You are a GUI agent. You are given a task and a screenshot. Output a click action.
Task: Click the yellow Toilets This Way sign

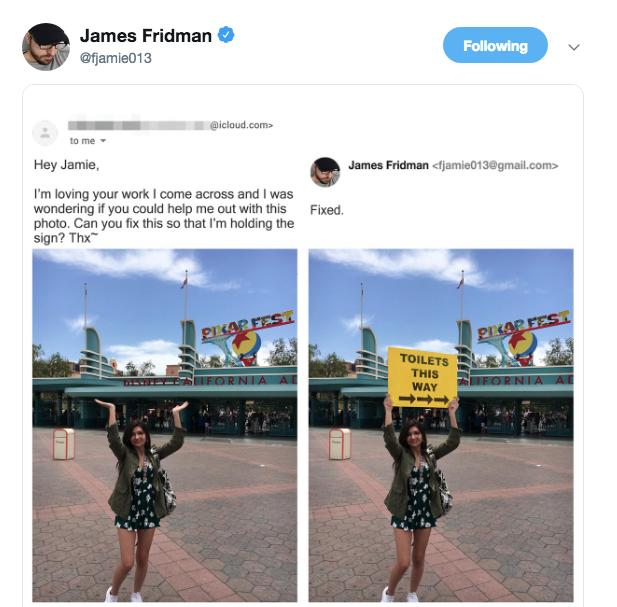click(423, 377)
